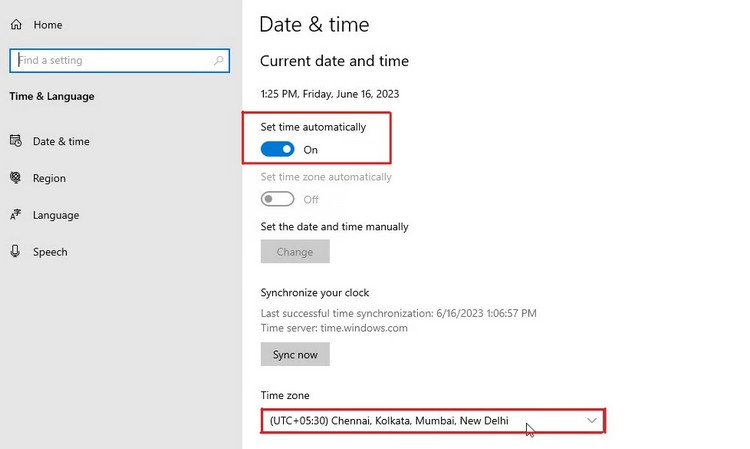Screen dimensions: 750x449
Task: Open Date & time settings page
Action: [61, 141]
